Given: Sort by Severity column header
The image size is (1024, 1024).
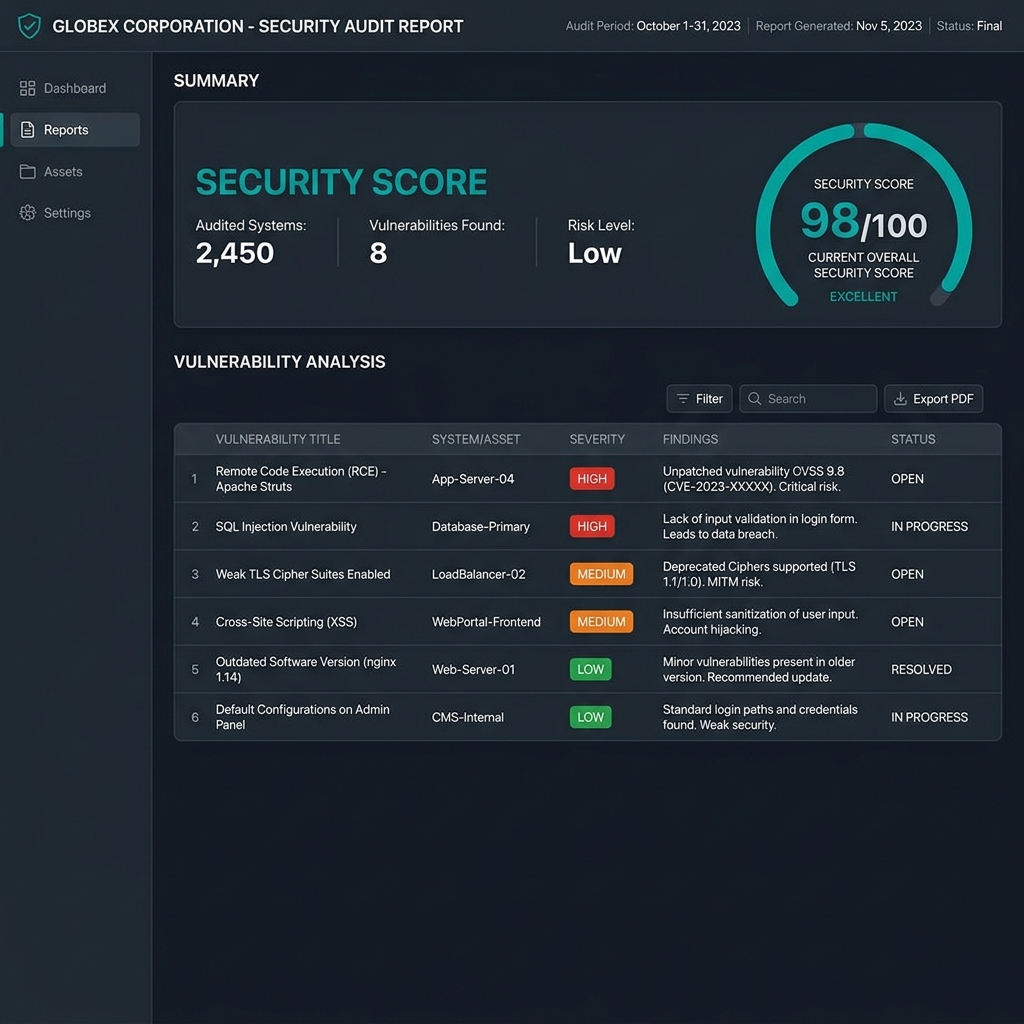Looking at the screenshot, I should coord(597,440).
